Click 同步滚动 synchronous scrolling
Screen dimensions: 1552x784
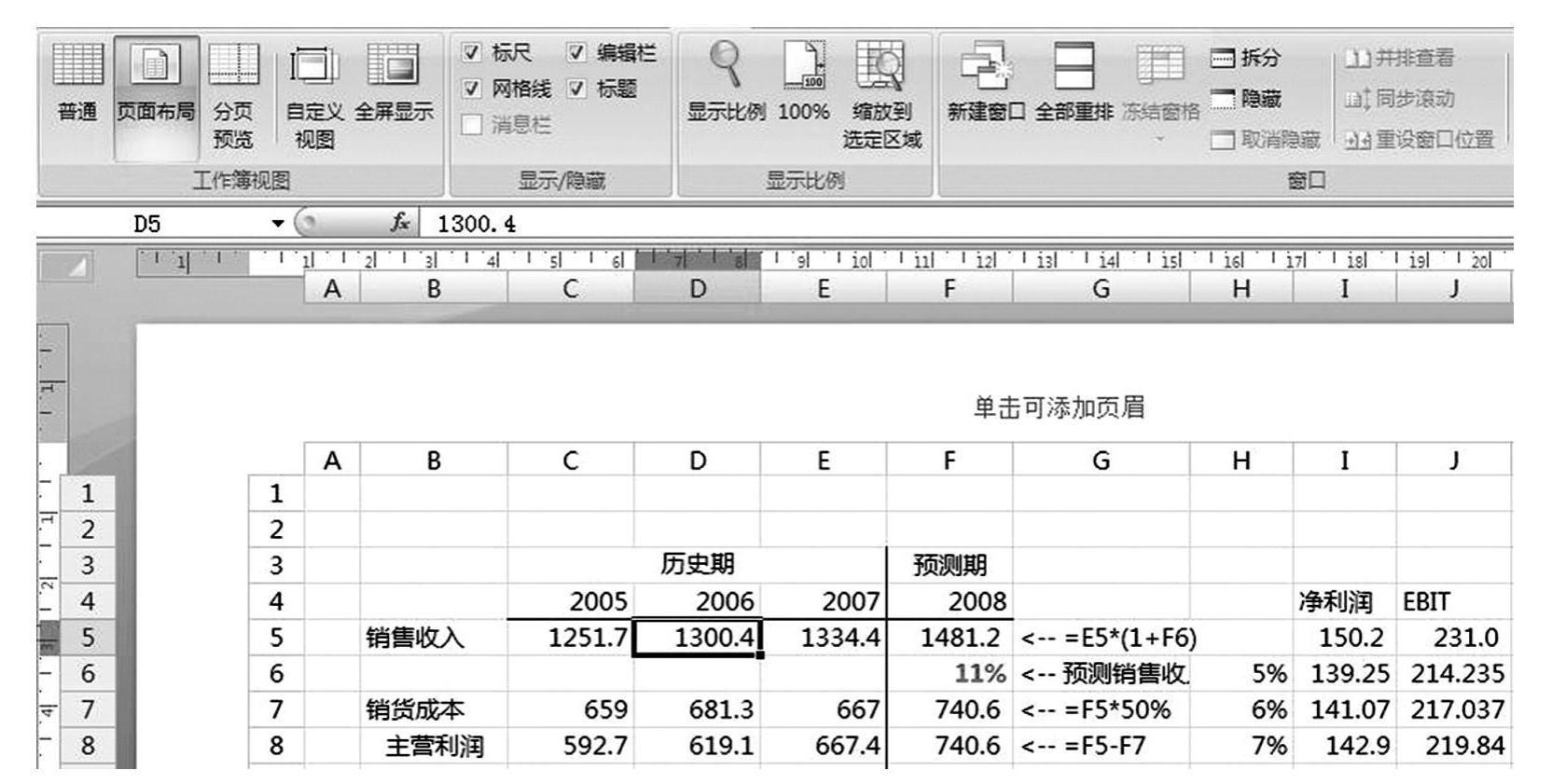click(x=1399, y=99)
